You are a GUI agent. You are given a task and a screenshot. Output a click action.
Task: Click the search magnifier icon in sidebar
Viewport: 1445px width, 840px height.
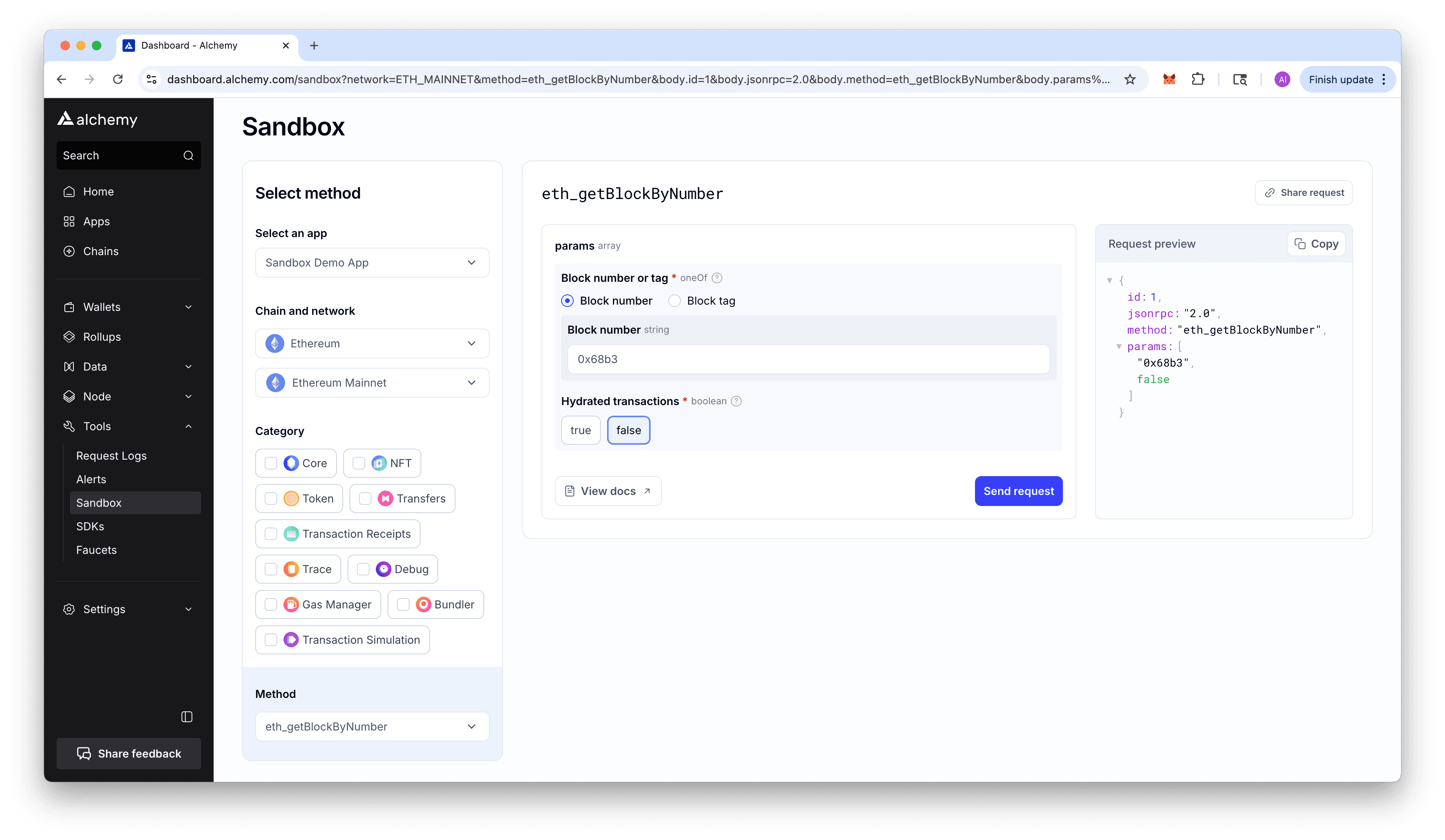[x=188, y=155]
